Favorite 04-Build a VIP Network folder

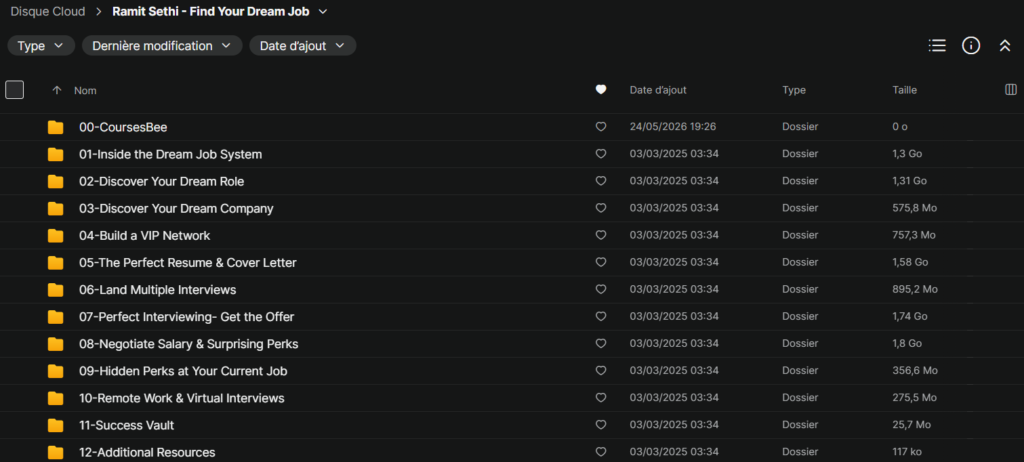601,235
